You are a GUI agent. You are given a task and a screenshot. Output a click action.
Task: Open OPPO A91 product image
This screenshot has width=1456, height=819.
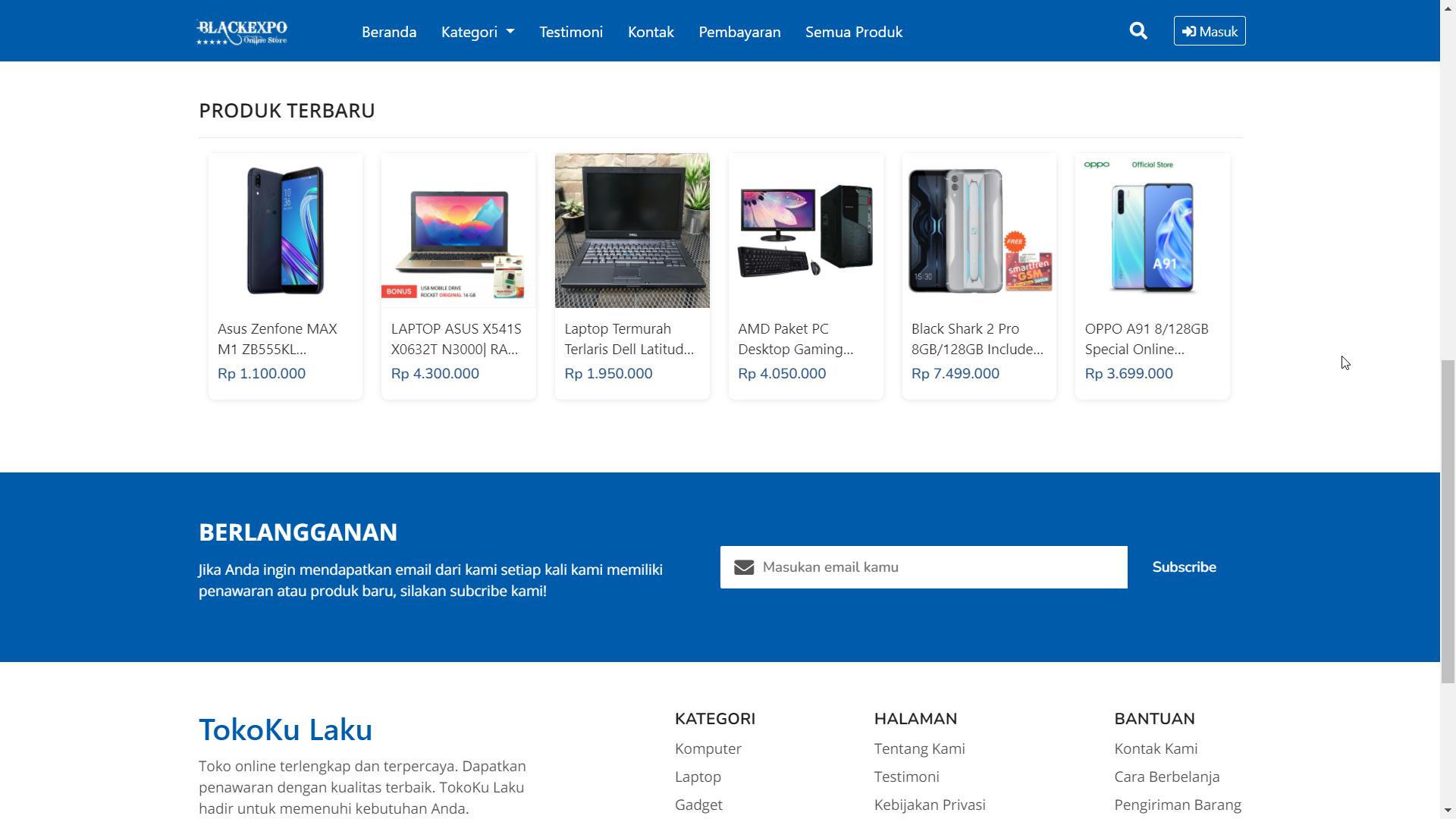pos(1153,231)
